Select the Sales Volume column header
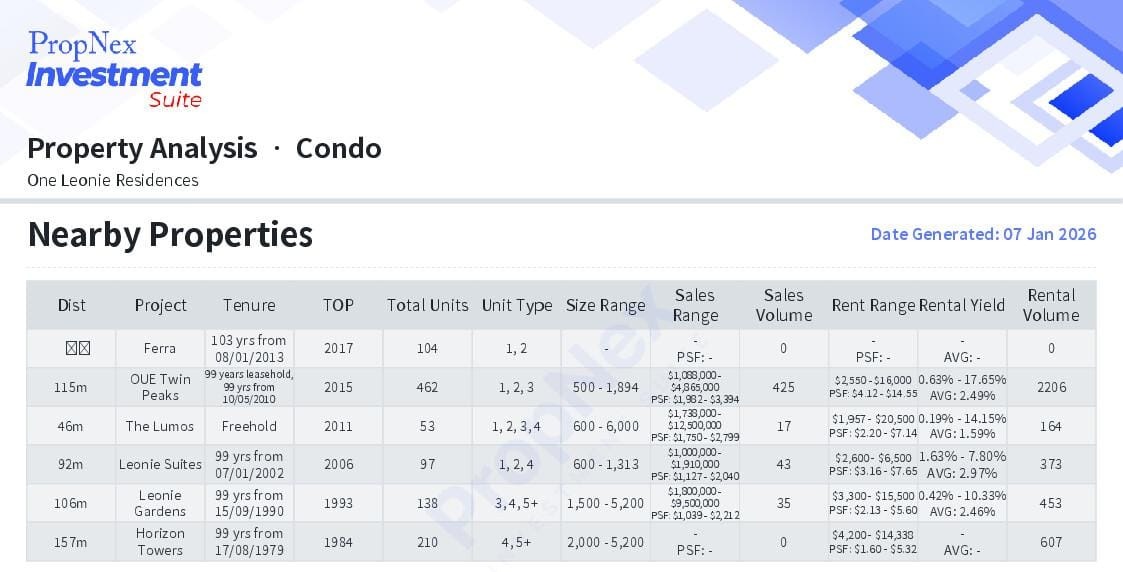 point(784,305)
